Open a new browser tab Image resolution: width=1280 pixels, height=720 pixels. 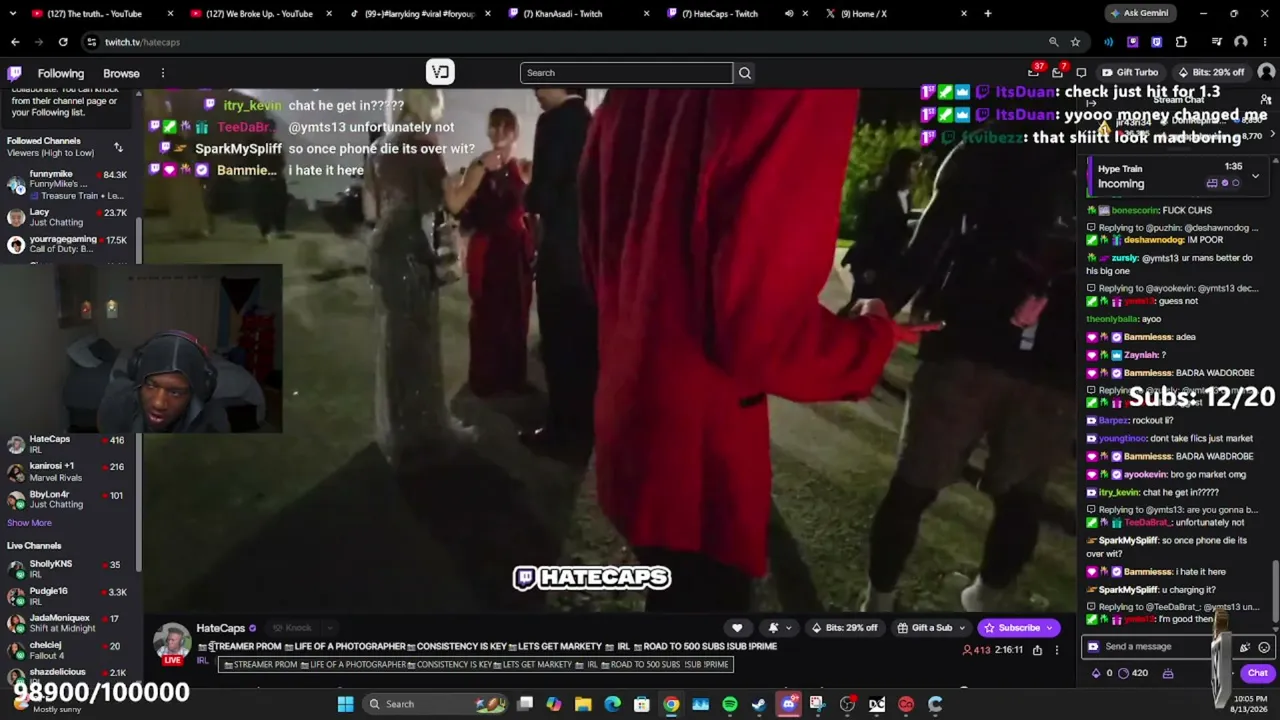(988, 14)
